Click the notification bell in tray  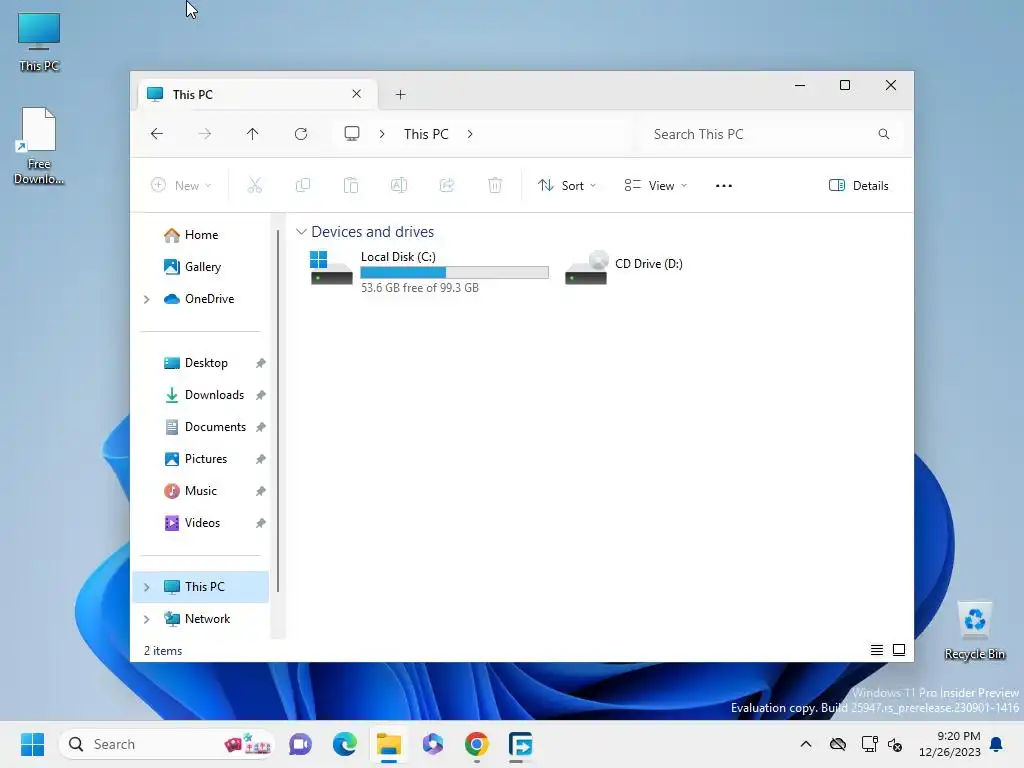coord(997,744)
